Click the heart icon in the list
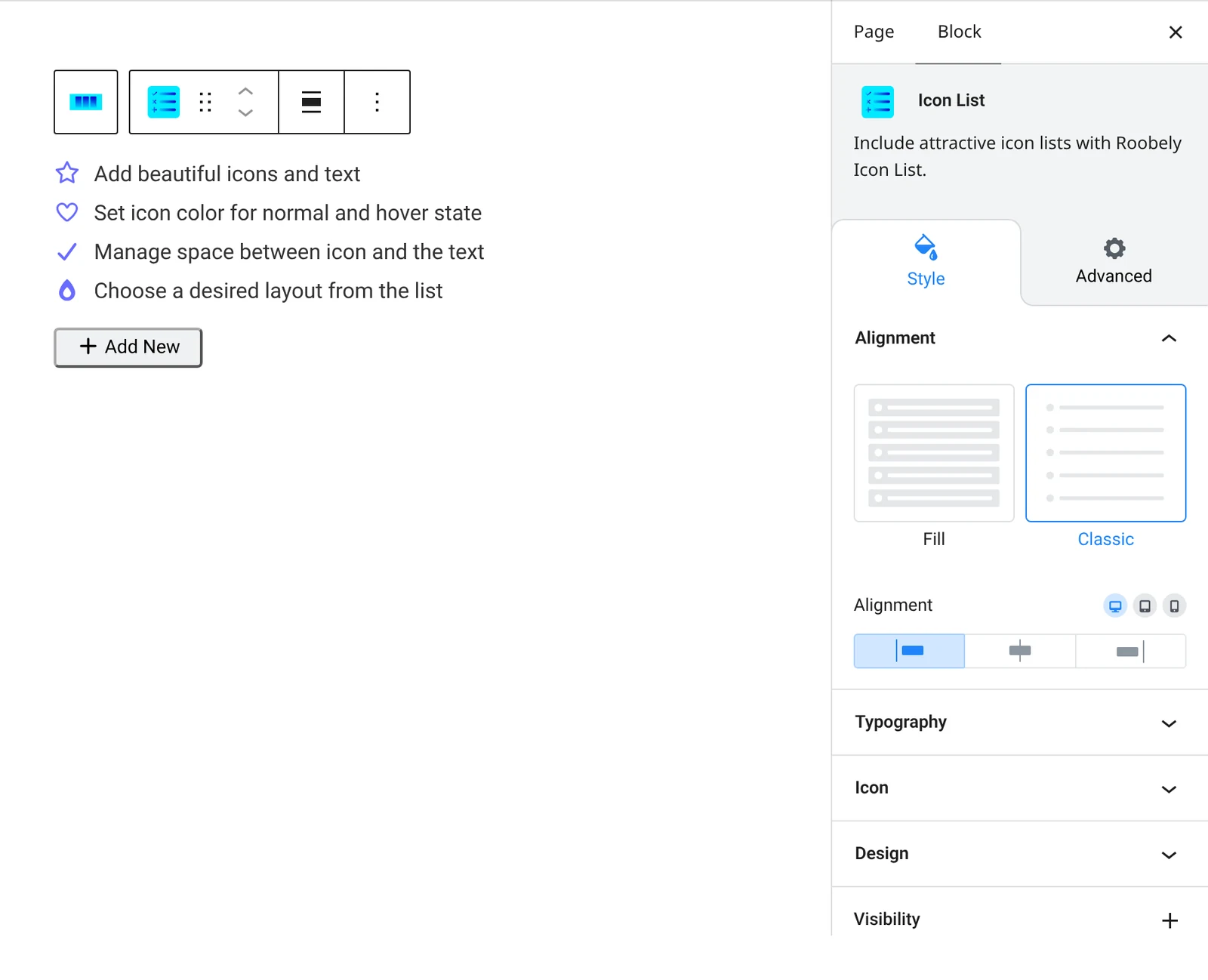The width and height of the screenshot is (1208, 980). pyautogui.click(x=67, y=212)
